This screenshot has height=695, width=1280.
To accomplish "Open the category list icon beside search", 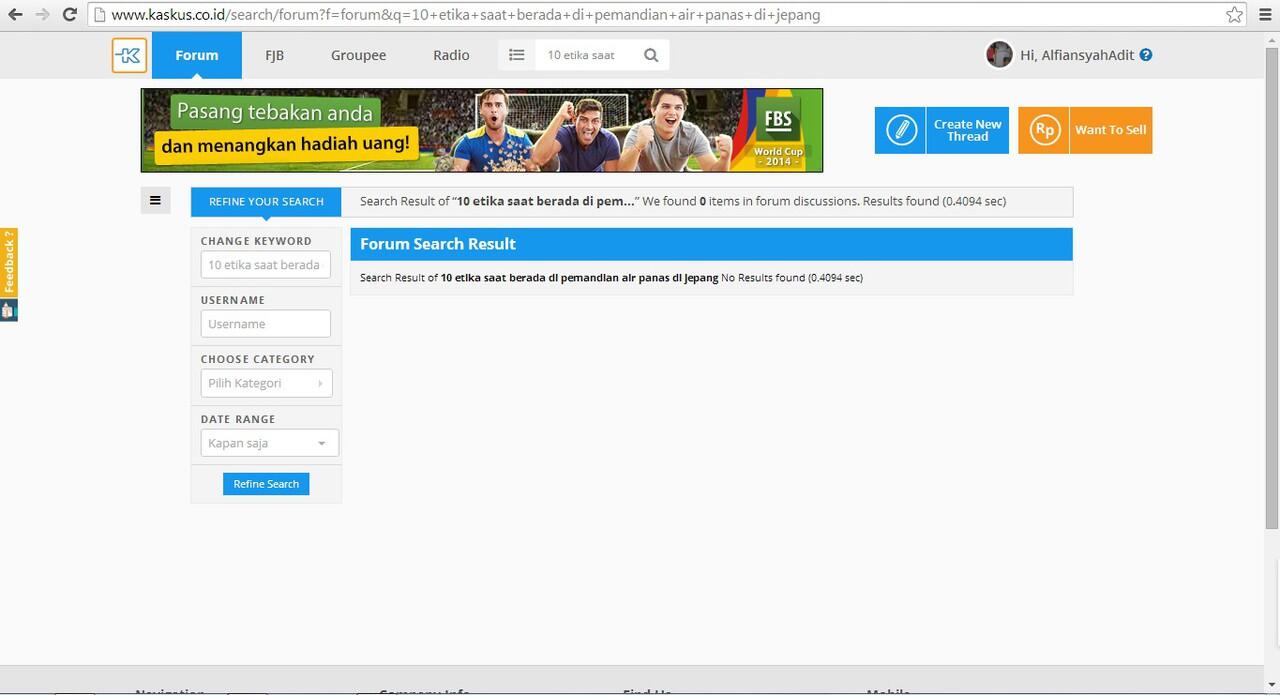I will pyautogui.click(x=516, y=55).
